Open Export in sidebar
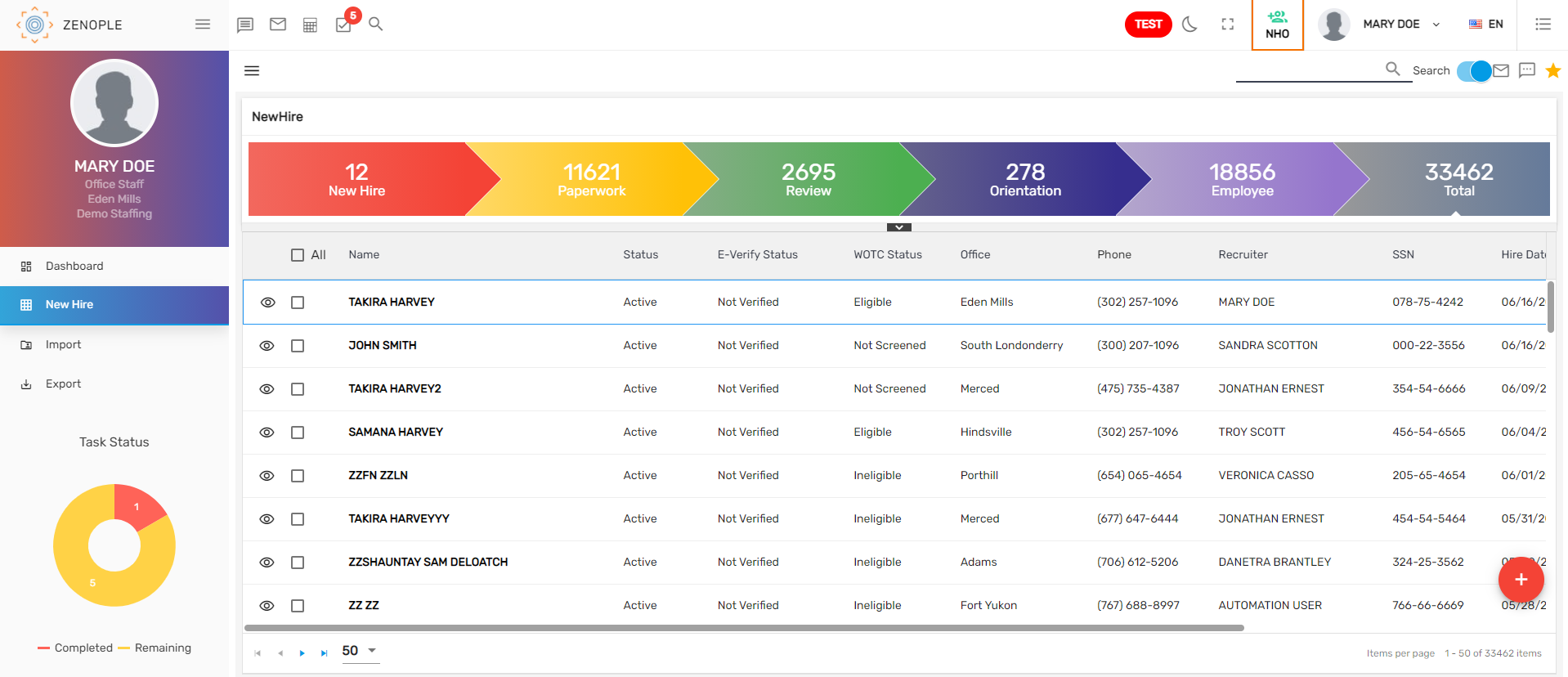The height and width of the screenshot is (677, 1568). (x=114, y=384)
